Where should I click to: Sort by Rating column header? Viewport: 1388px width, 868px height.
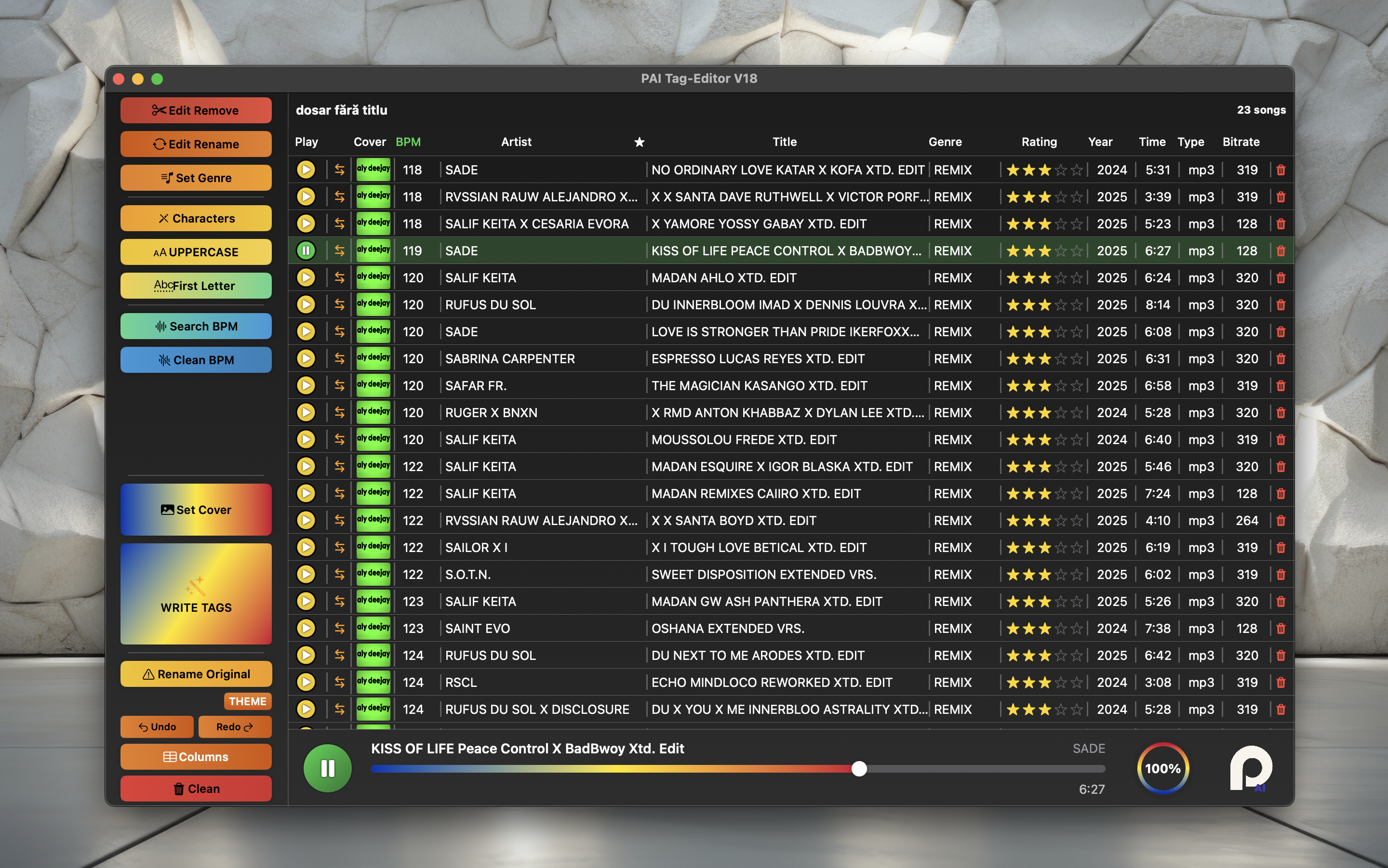tap(1039, 142)
